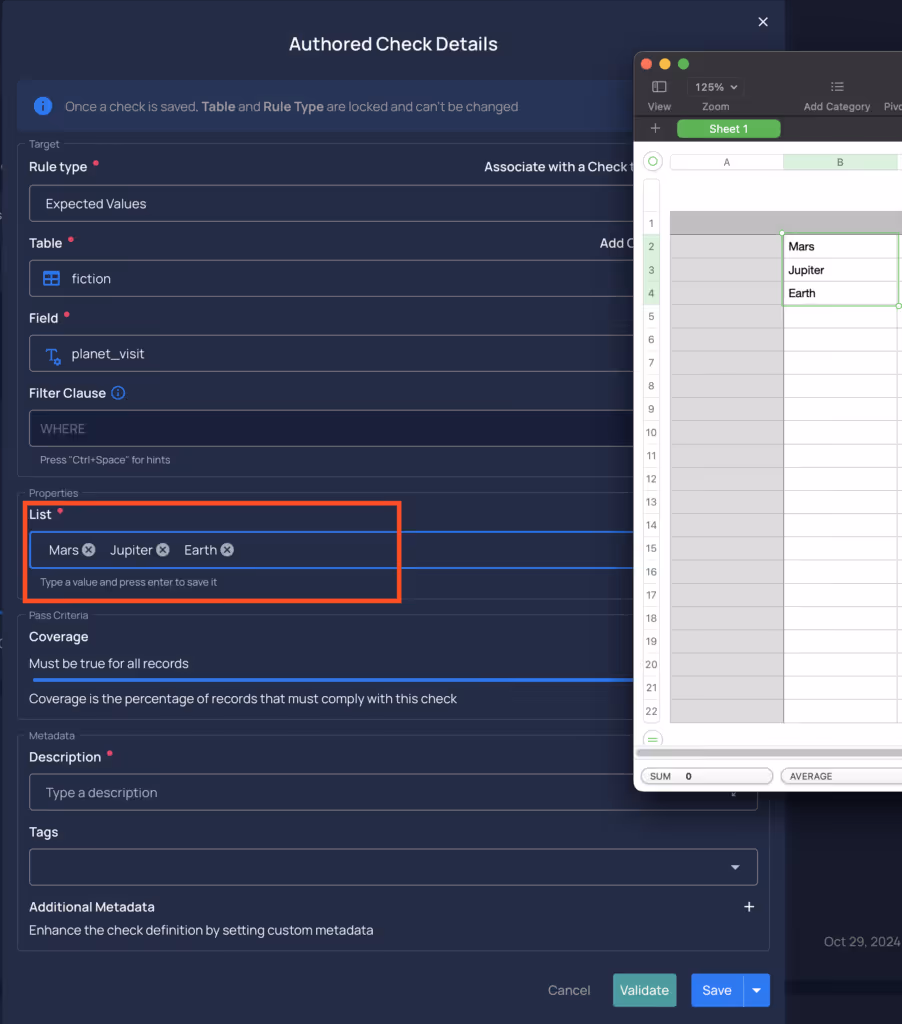Screen dimensions: 902x1024
Task: Select row 15 header in Numbers
Action: (x=651, y=549)
